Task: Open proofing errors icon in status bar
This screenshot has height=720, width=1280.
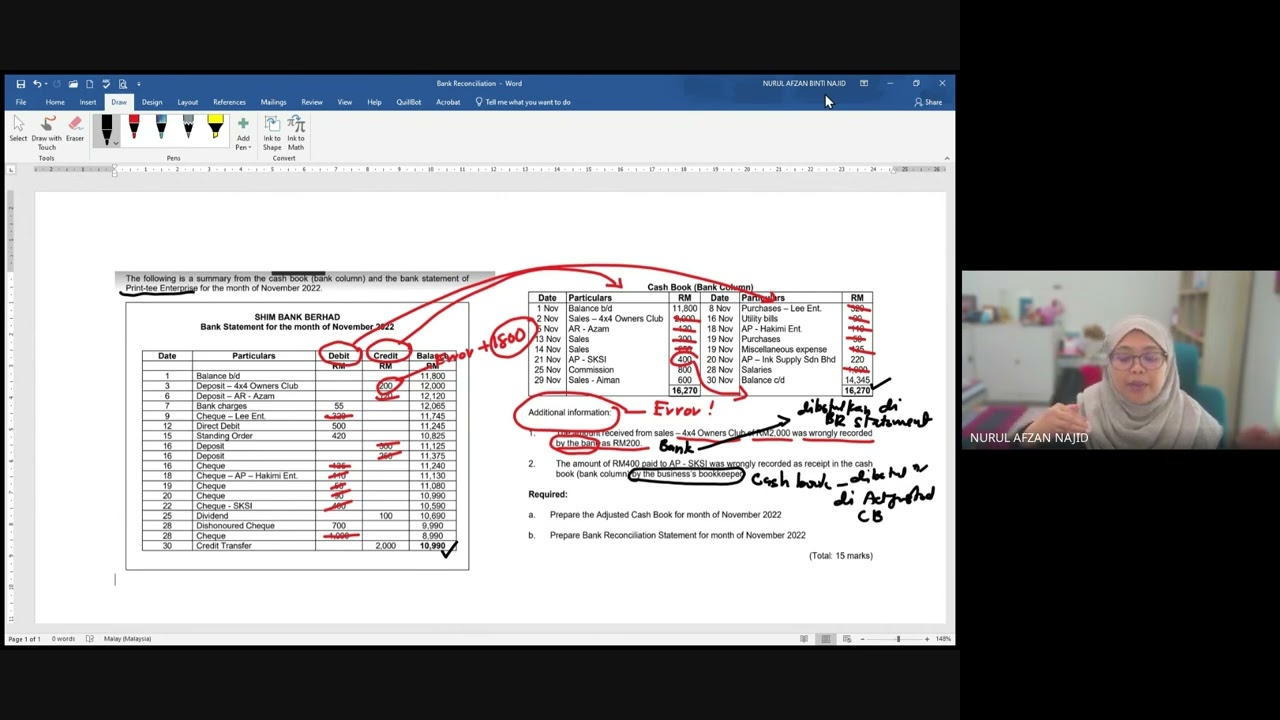Action: coord(89,639)
